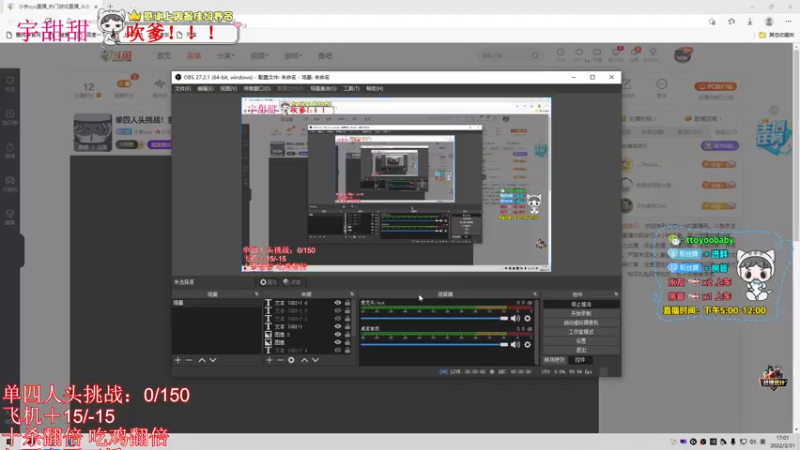Expand 视频 dropdown in Douyu navigation
This screenshot has height=450, width=800.
tap(259, 56)
